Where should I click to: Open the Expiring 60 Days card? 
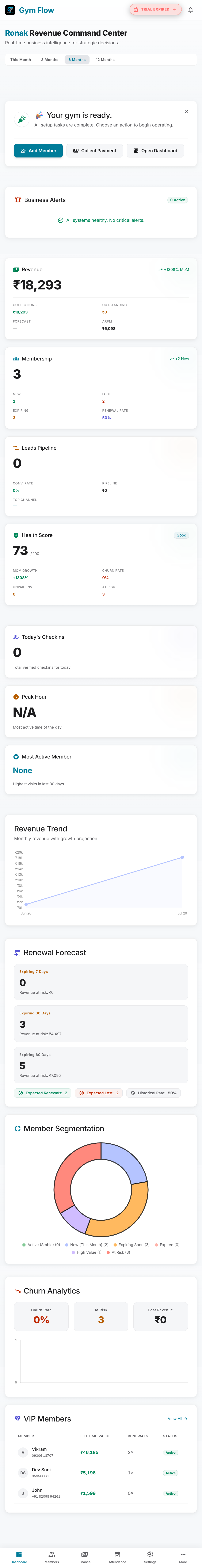point(101,1065)
